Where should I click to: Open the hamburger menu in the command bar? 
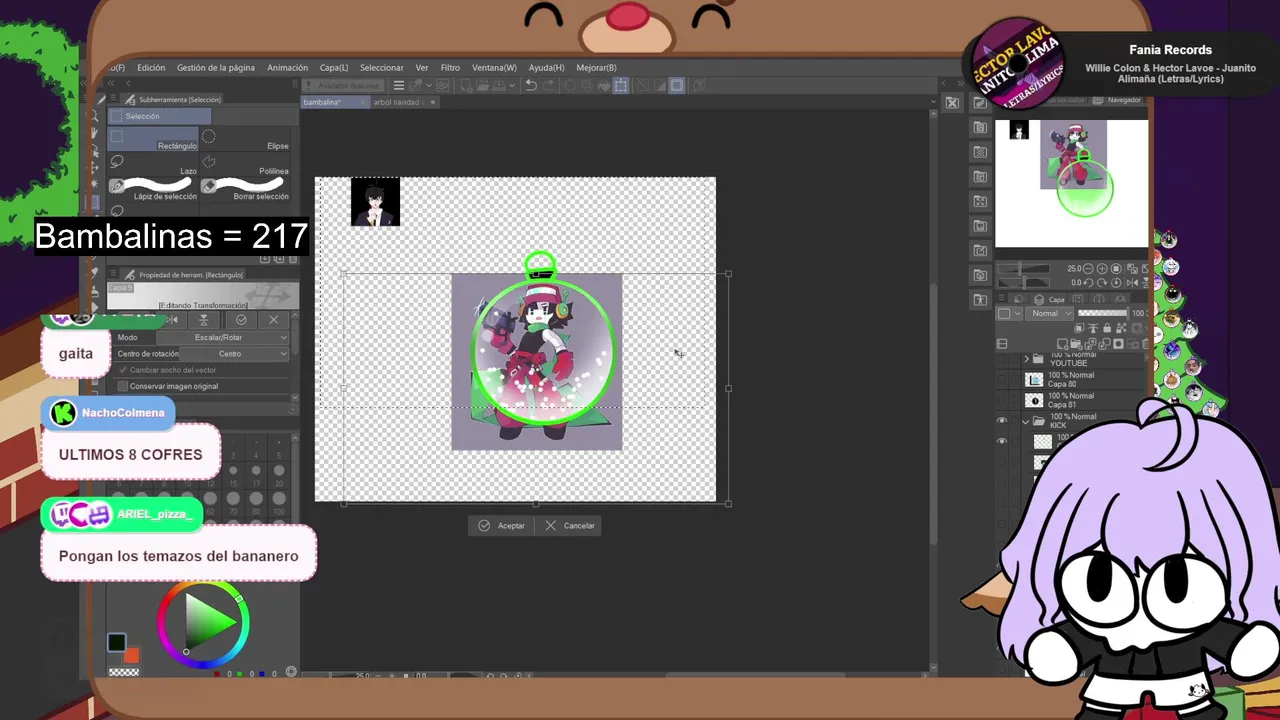[398, 86]
